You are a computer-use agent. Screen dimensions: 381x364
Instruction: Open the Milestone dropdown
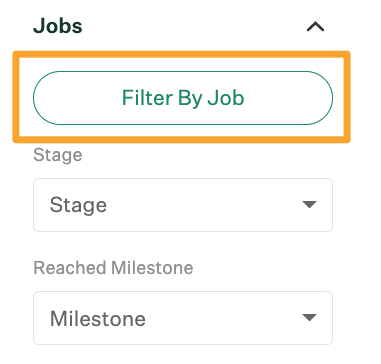pos(183,318)
